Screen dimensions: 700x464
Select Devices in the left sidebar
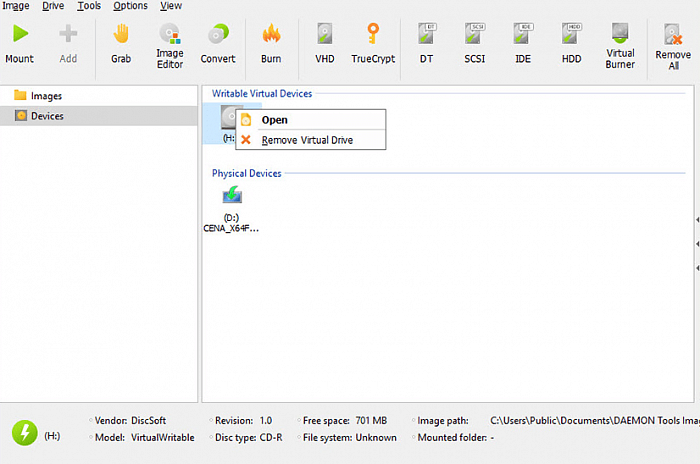coord(98,116)
